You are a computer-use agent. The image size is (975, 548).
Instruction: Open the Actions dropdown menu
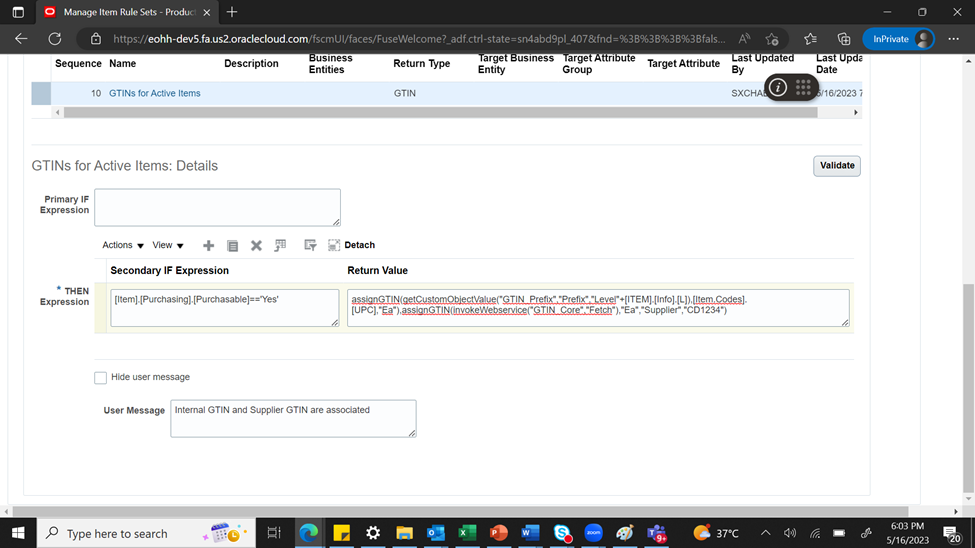point(122,245)
